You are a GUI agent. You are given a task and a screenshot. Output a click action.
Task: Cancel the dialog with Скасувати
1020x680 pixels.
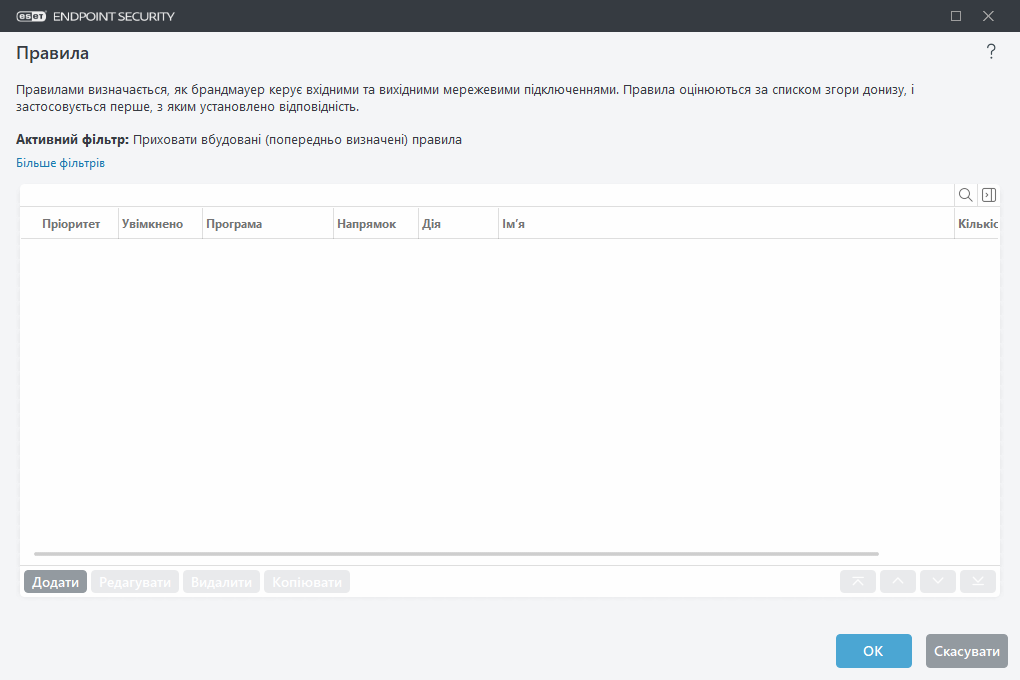(x=965, y=650)
